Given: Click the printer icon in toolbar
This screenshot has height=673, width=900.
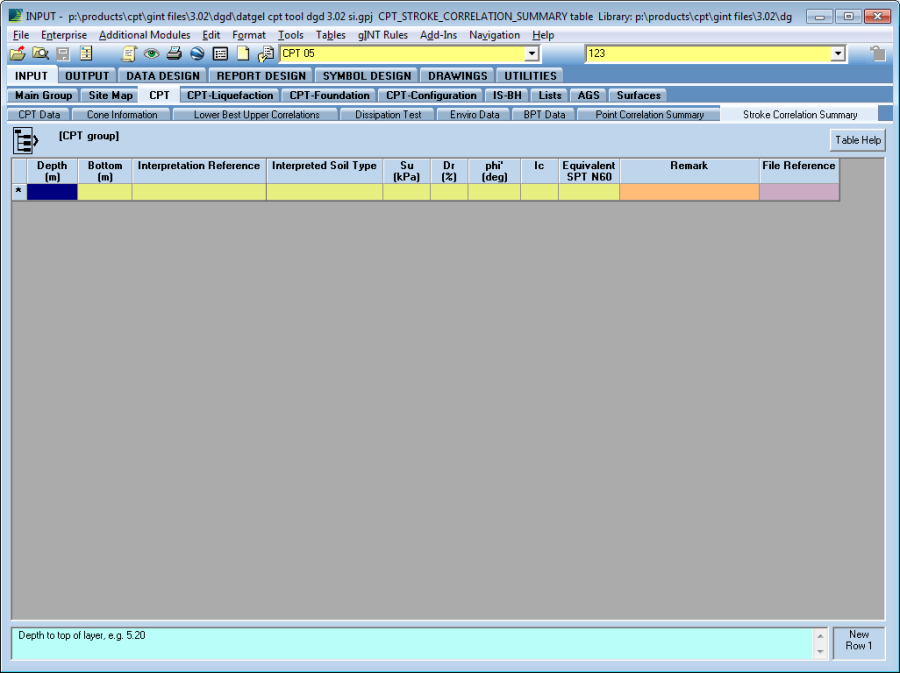Looking at the screenshot, I should tap(174, 54).
